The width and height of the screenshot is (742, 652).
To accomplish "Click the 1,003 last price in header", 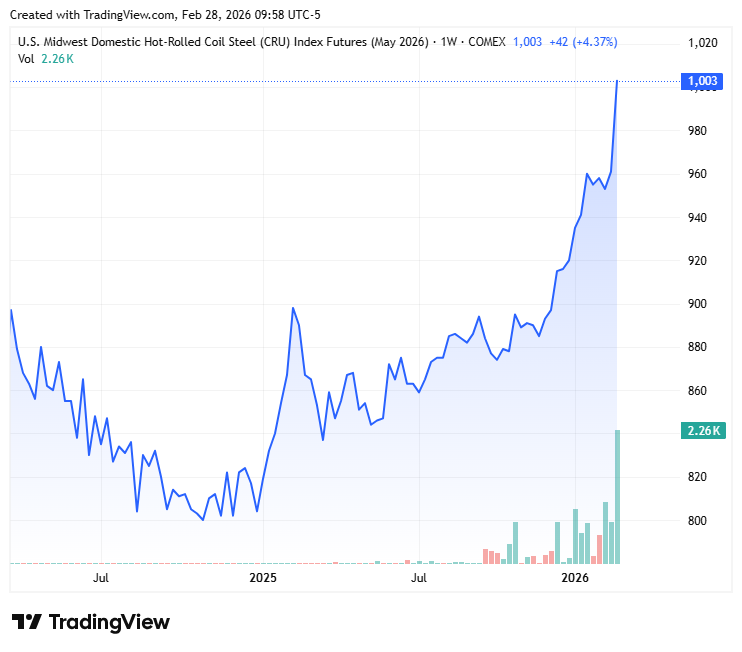I will [527, 42].
